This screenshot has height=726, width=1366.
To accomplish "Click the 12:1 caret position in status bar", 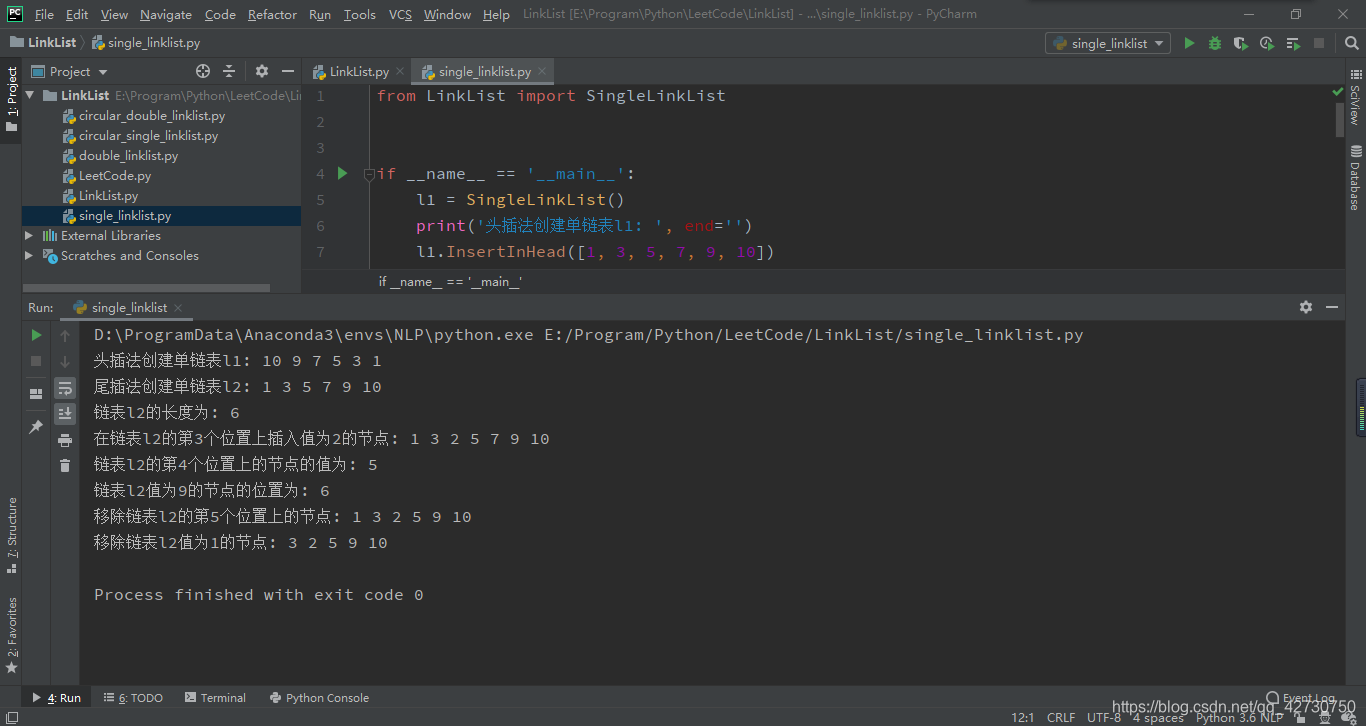I will (1023, 717).
